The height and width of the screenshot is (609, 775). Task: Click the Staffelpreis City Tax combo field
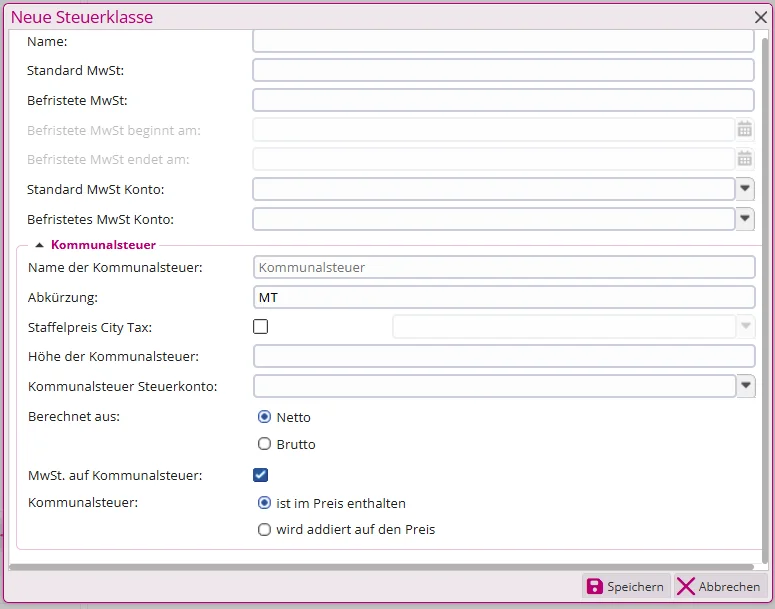(564, 326)
